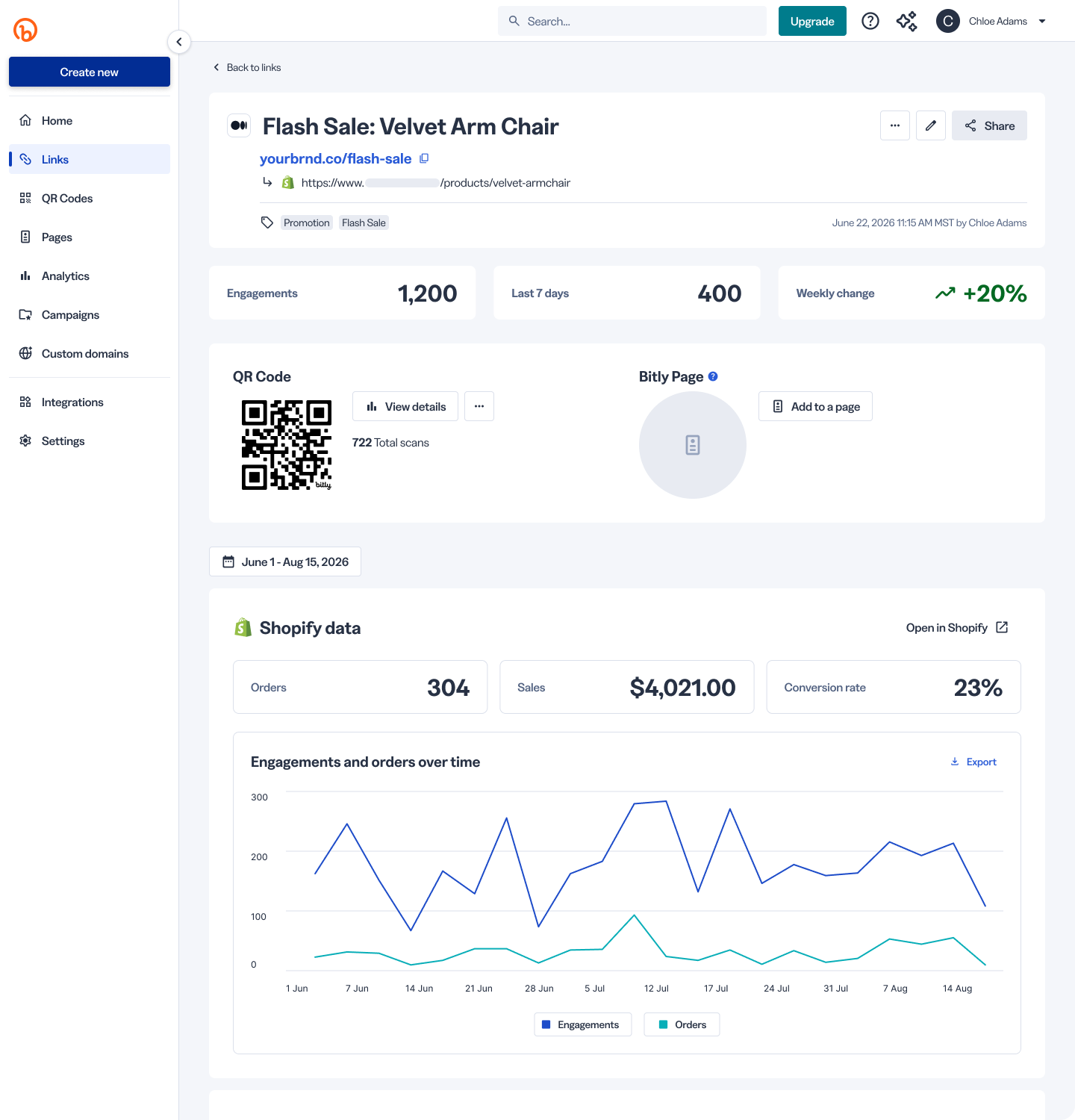This screenshot has width=1075, height=1120.
Task: Click the Medium-style link favicon icon
Action: click(x=239, y=125)
